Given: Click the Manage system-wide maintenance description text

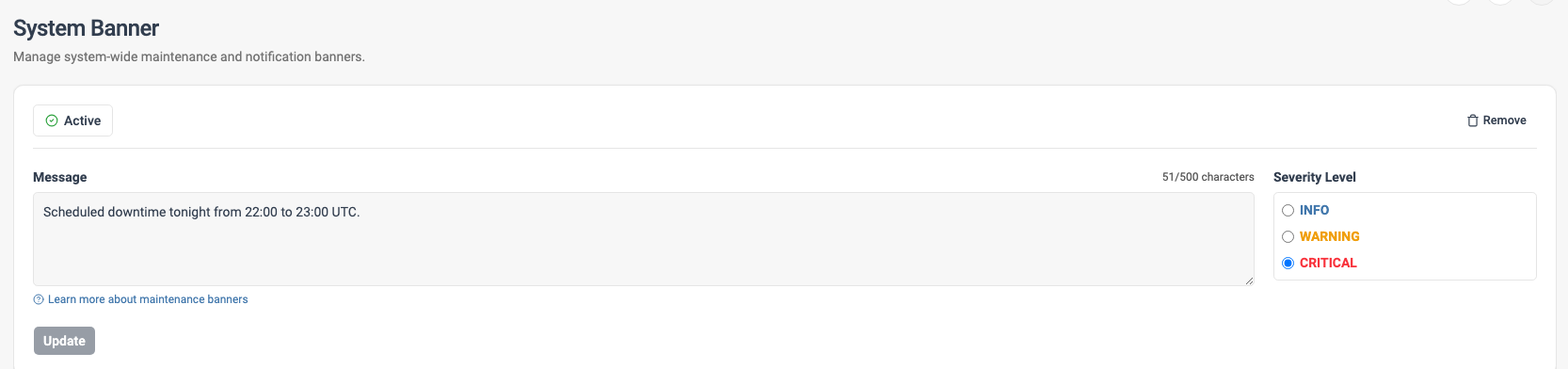Looking at the screenshot, I should [188, 56].
